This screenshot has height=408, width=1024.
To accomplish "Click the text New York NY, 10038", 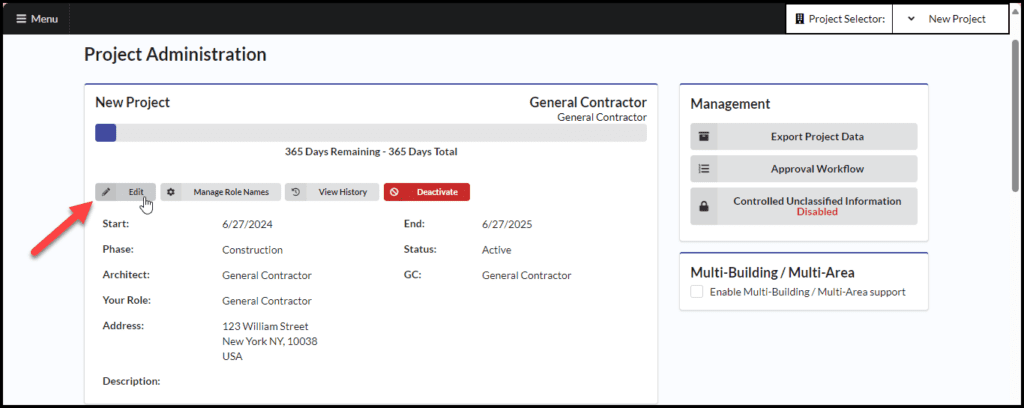I will point(270,341).
